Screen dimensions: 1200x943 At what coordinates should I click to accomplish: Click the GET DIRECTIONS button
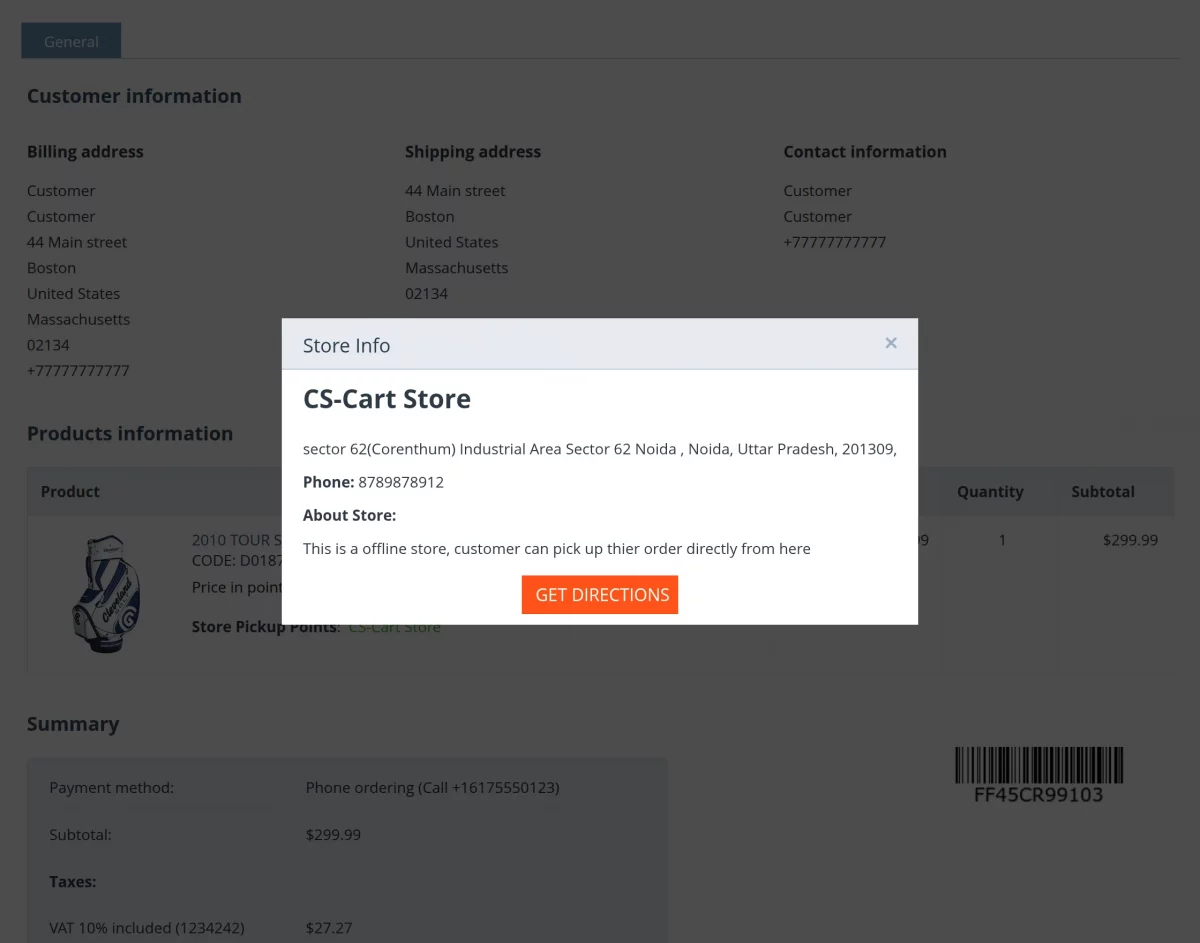pos(600,595)
